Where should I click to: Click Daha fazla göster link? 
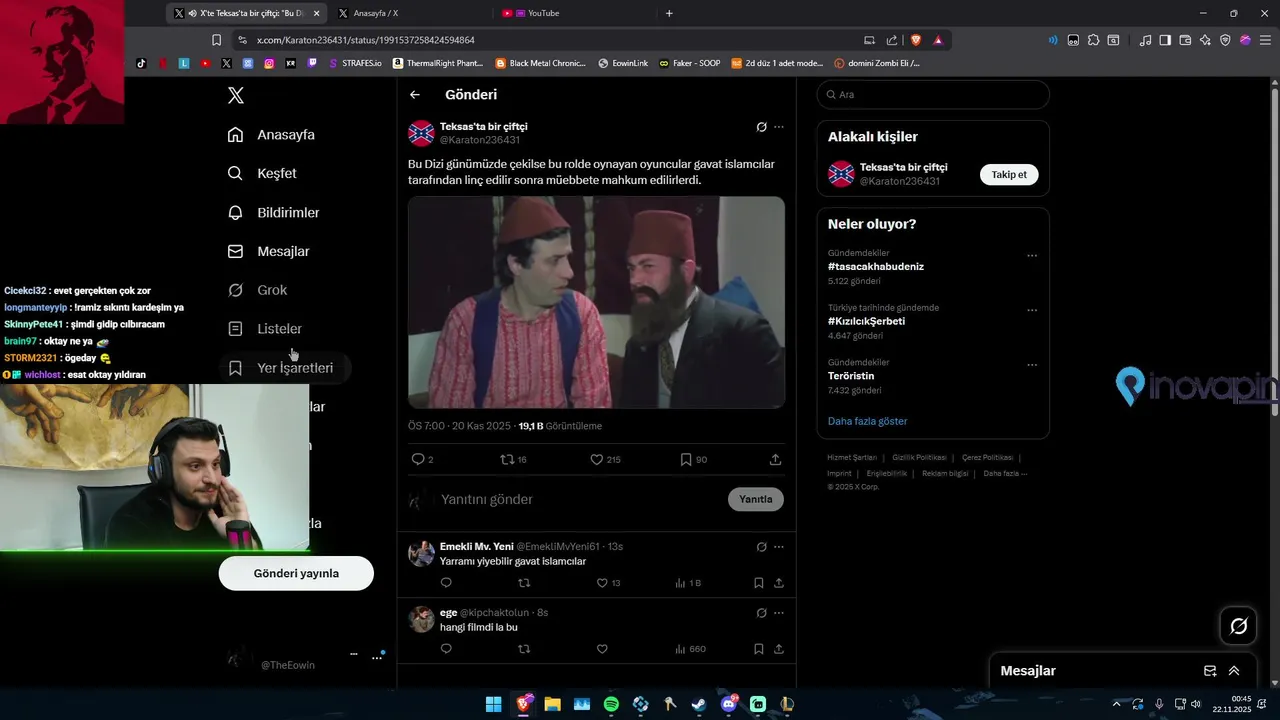click(x=867, y=421)
